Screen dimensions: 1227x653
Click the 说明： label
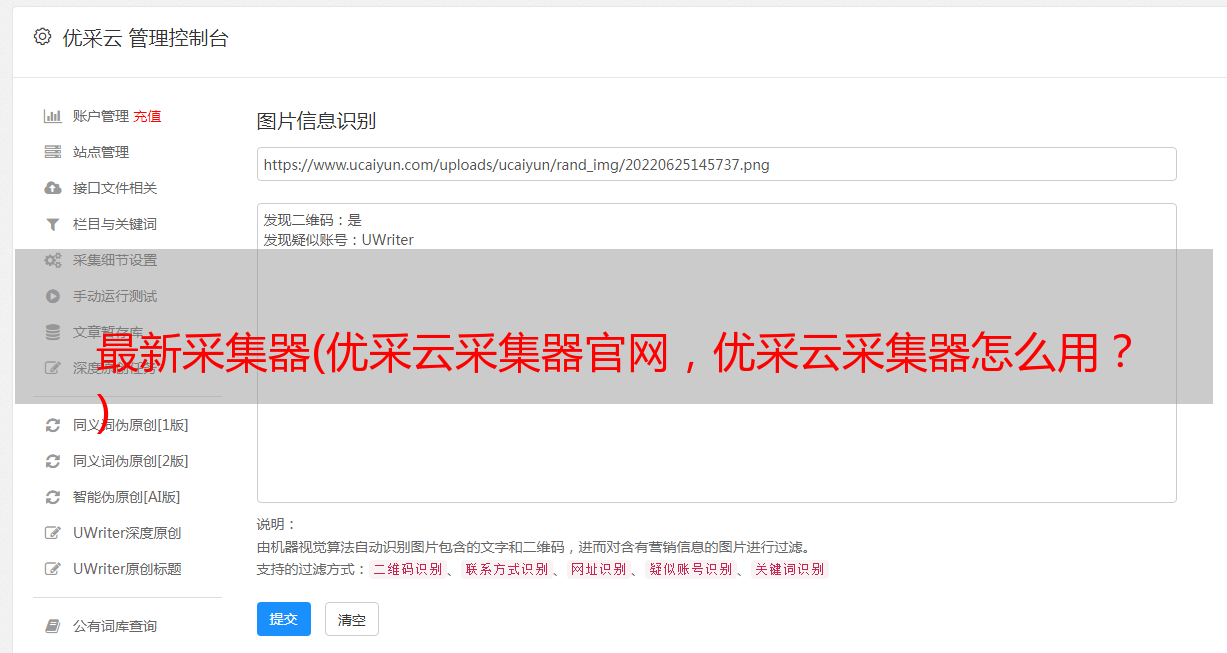click(277, 524)
